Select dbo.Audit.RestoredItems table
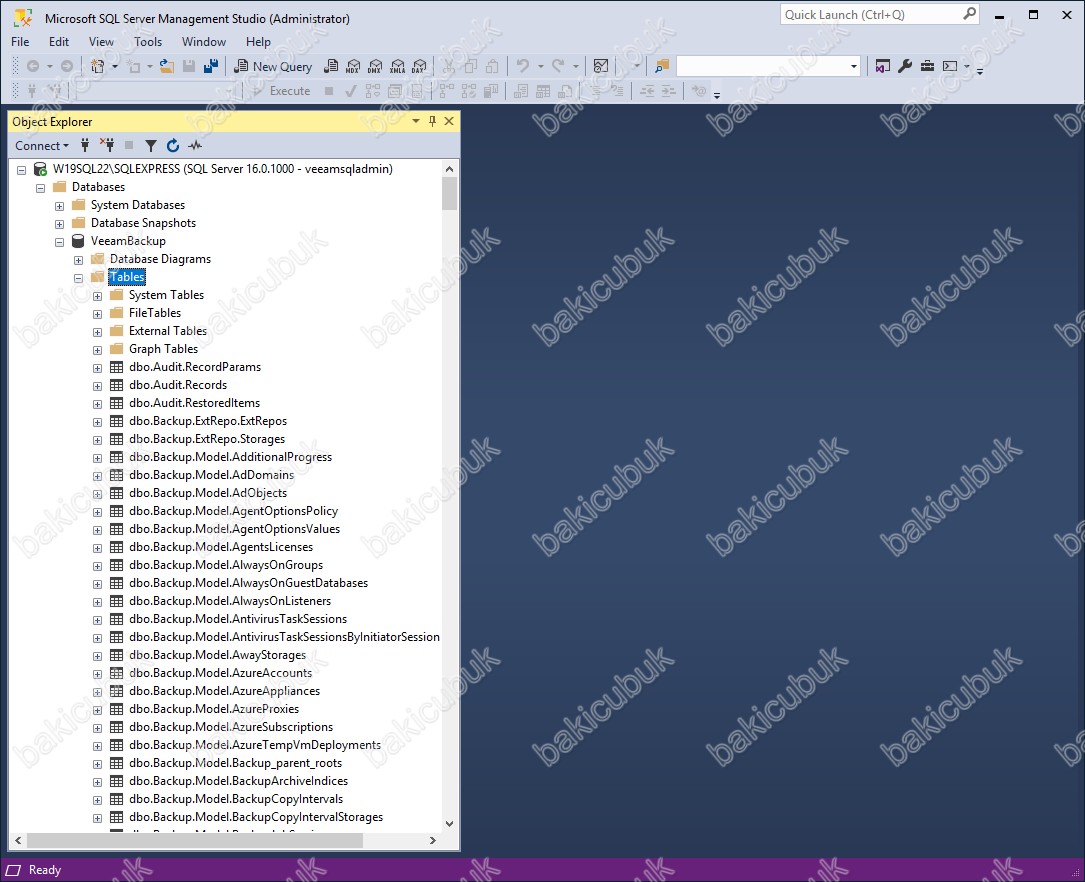Viewport: 1085px width, 882px height. (194, 403)
